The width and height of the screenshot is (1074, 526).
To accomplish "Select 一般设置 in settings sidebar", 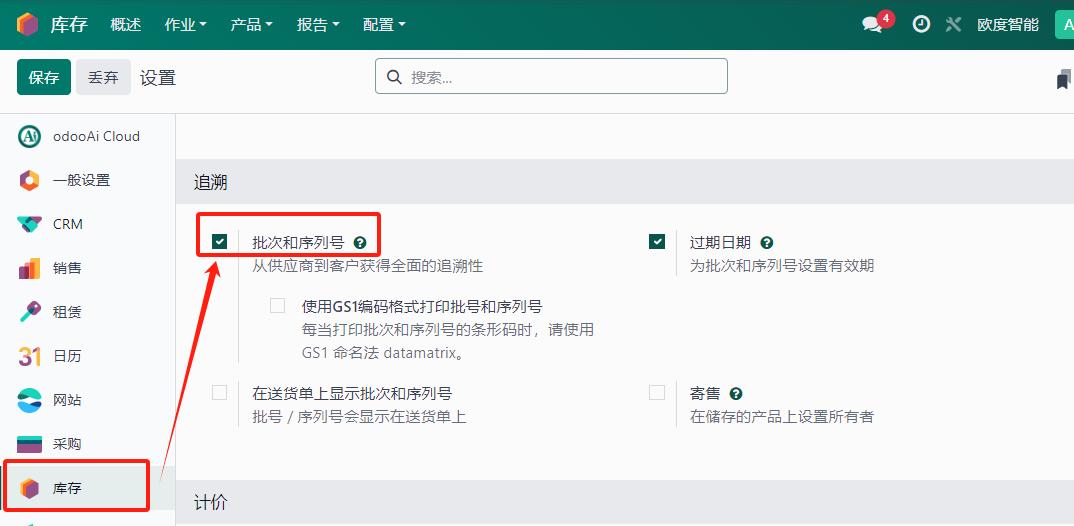I will pyautogui.click(x=88, y=180).
